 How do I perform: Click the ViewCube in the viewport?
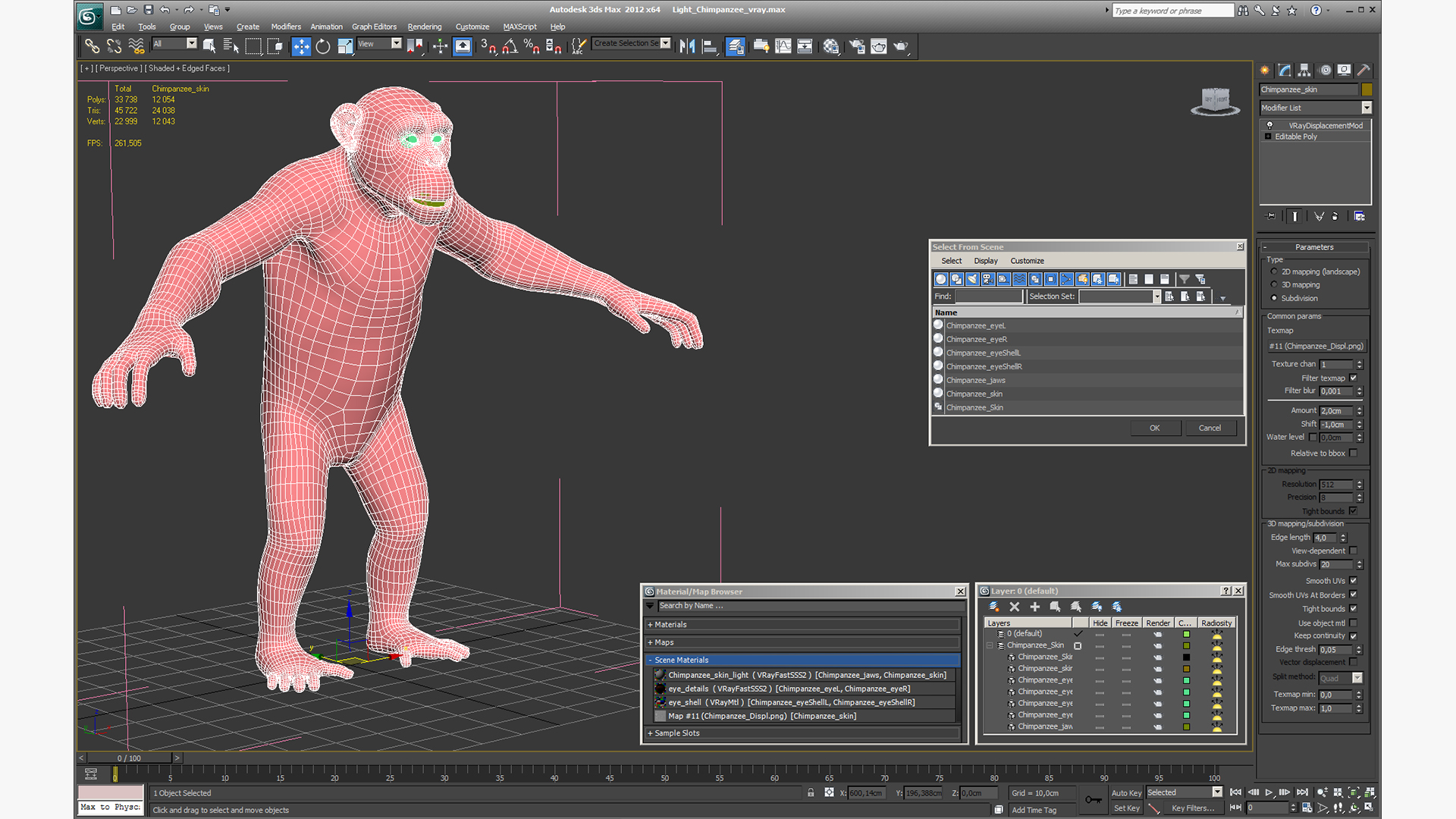point(1216,101)
